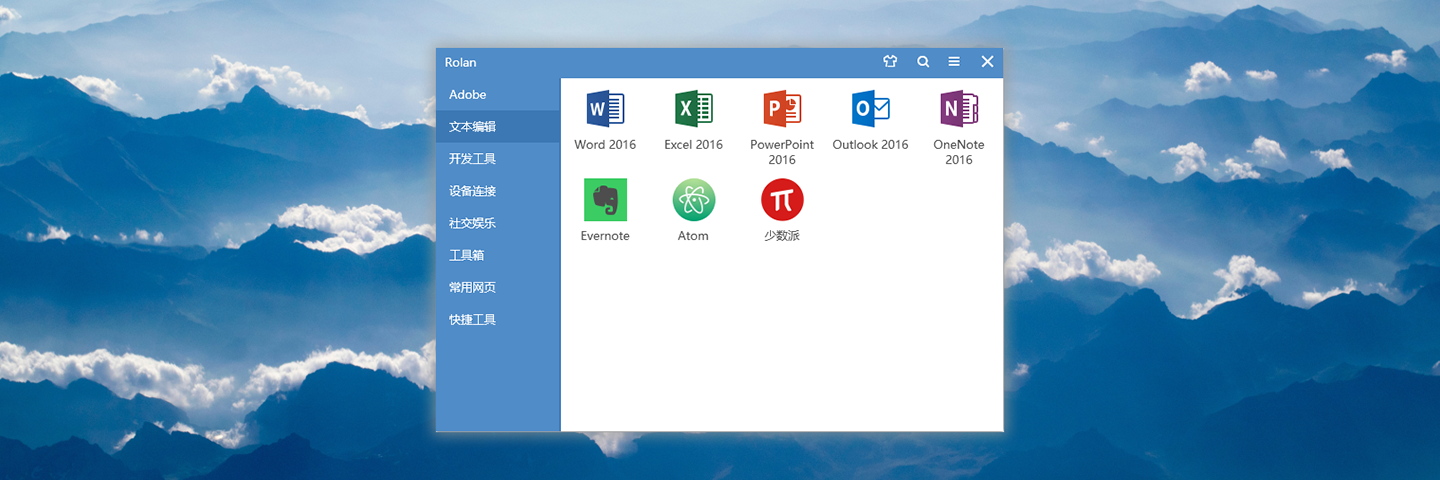
Task: Open the 社交娱乐 group
Action: point(498,223)
